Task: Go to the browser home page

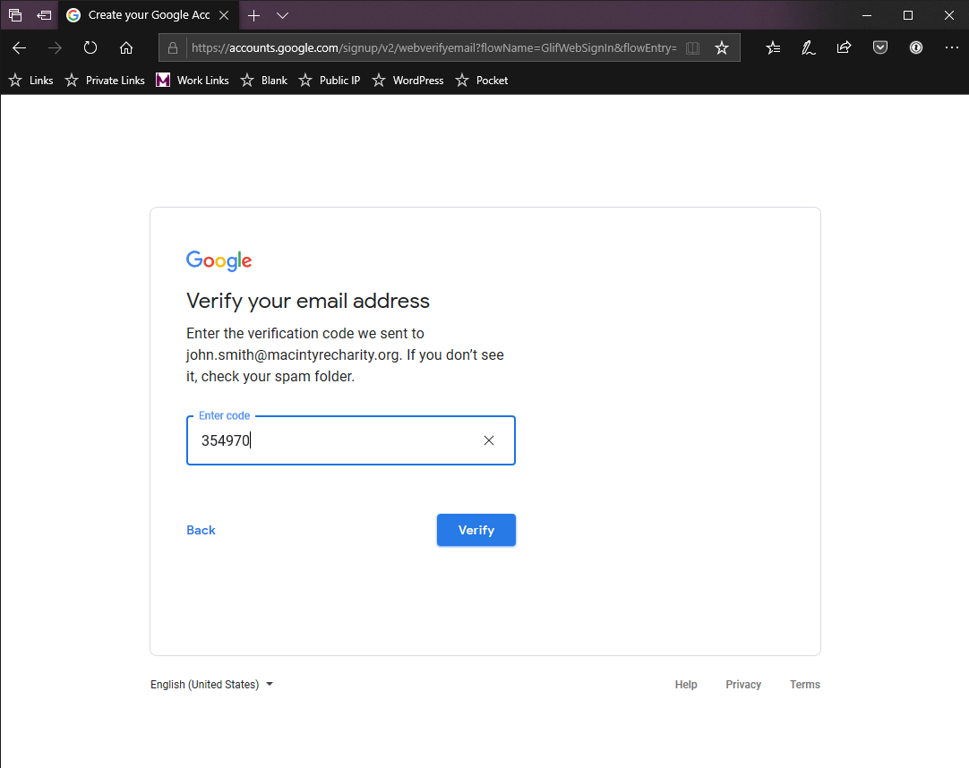Action: point(126,47)
